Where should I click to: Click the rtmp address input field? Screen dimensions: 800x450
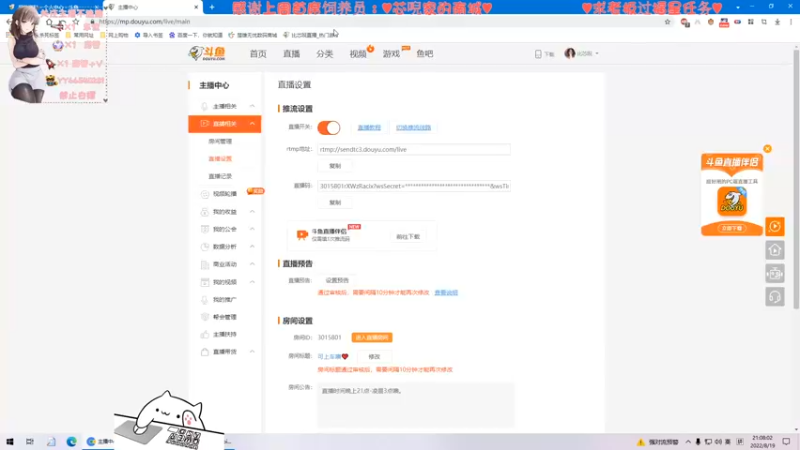pos(413,149)
